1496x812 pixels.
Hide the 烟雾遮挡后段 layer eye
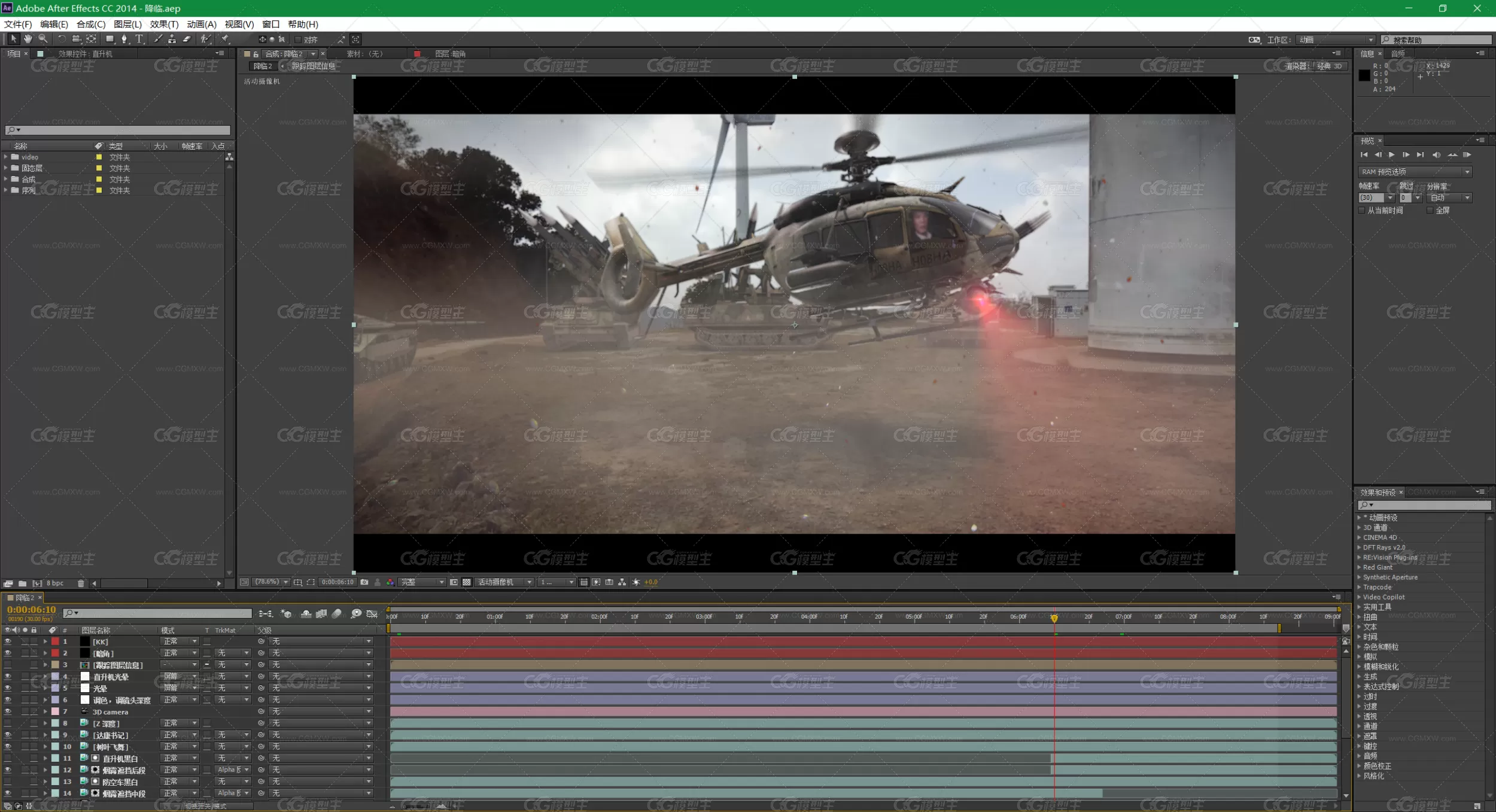click(x=8, y=770)
